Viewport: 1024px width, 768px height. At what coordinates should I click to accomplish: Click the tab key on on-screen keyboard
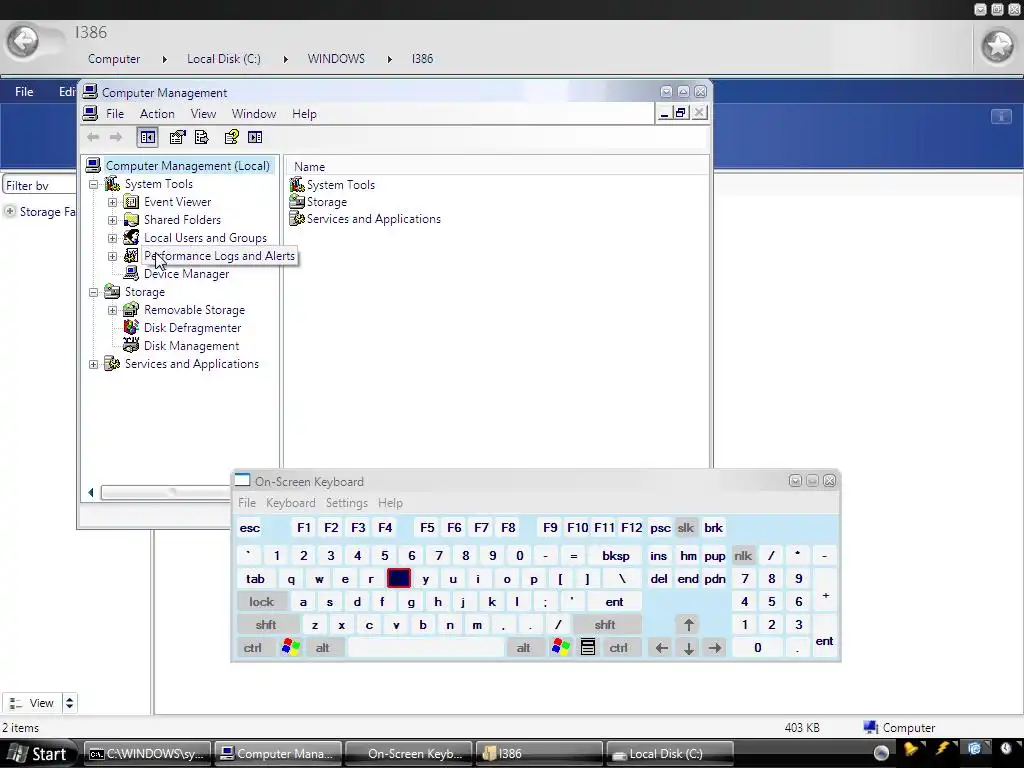point(255,579)
